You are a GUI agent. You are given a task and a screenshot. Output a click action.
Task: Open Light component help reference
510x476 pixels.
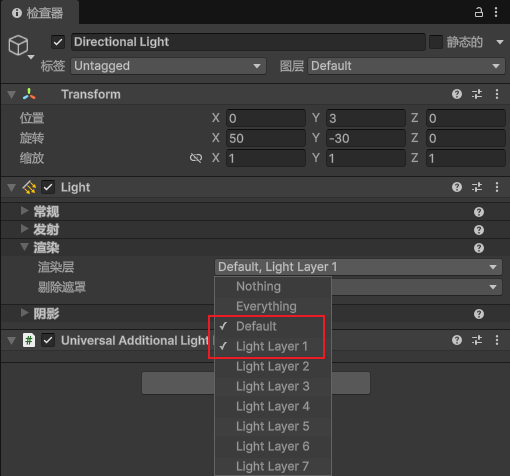point(457,187)
